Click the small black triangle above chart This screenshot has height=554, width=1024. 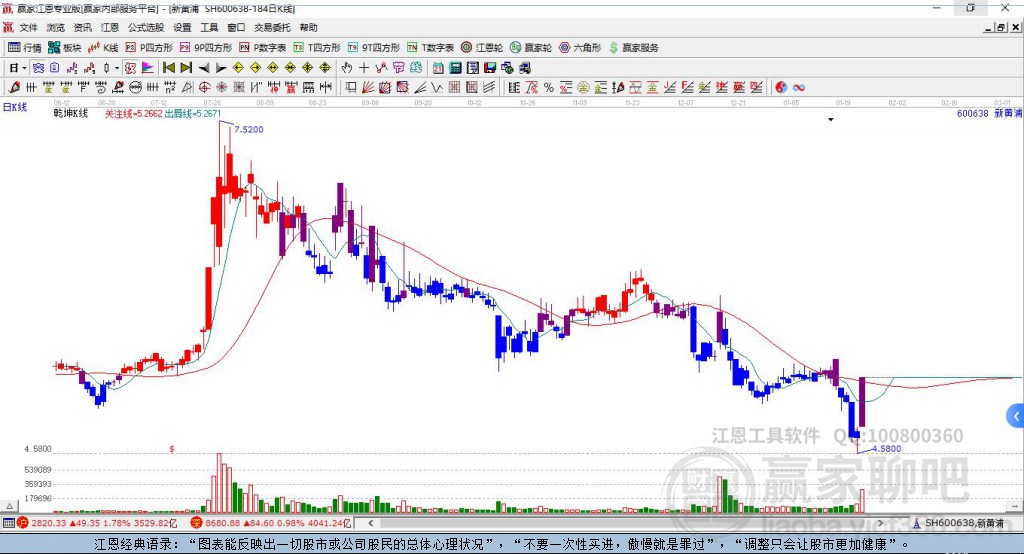coord(831,120)
